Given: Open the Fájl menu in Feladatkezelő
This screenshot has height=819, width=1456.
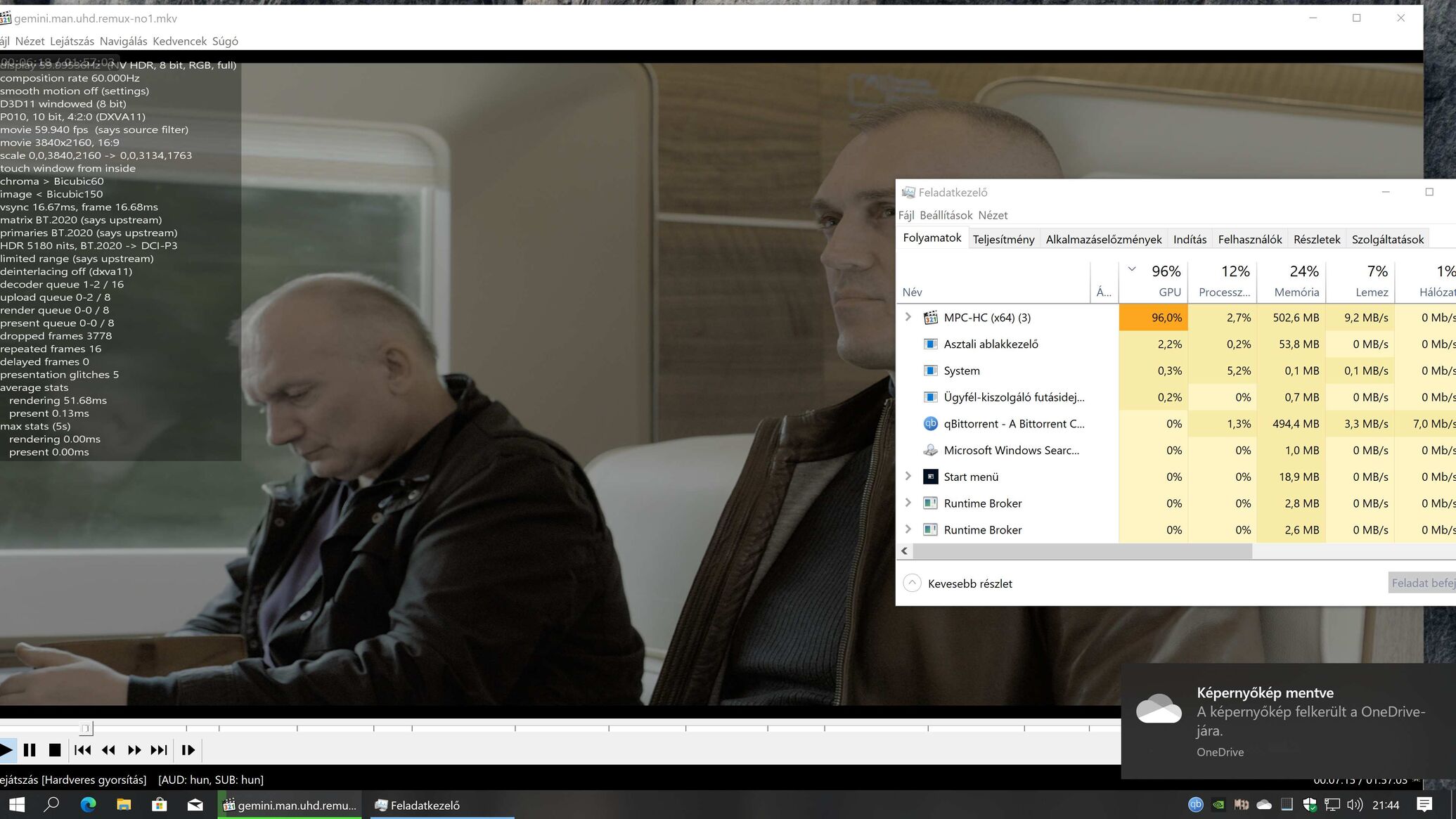Looking at the screenshot, I should point(906,215).
